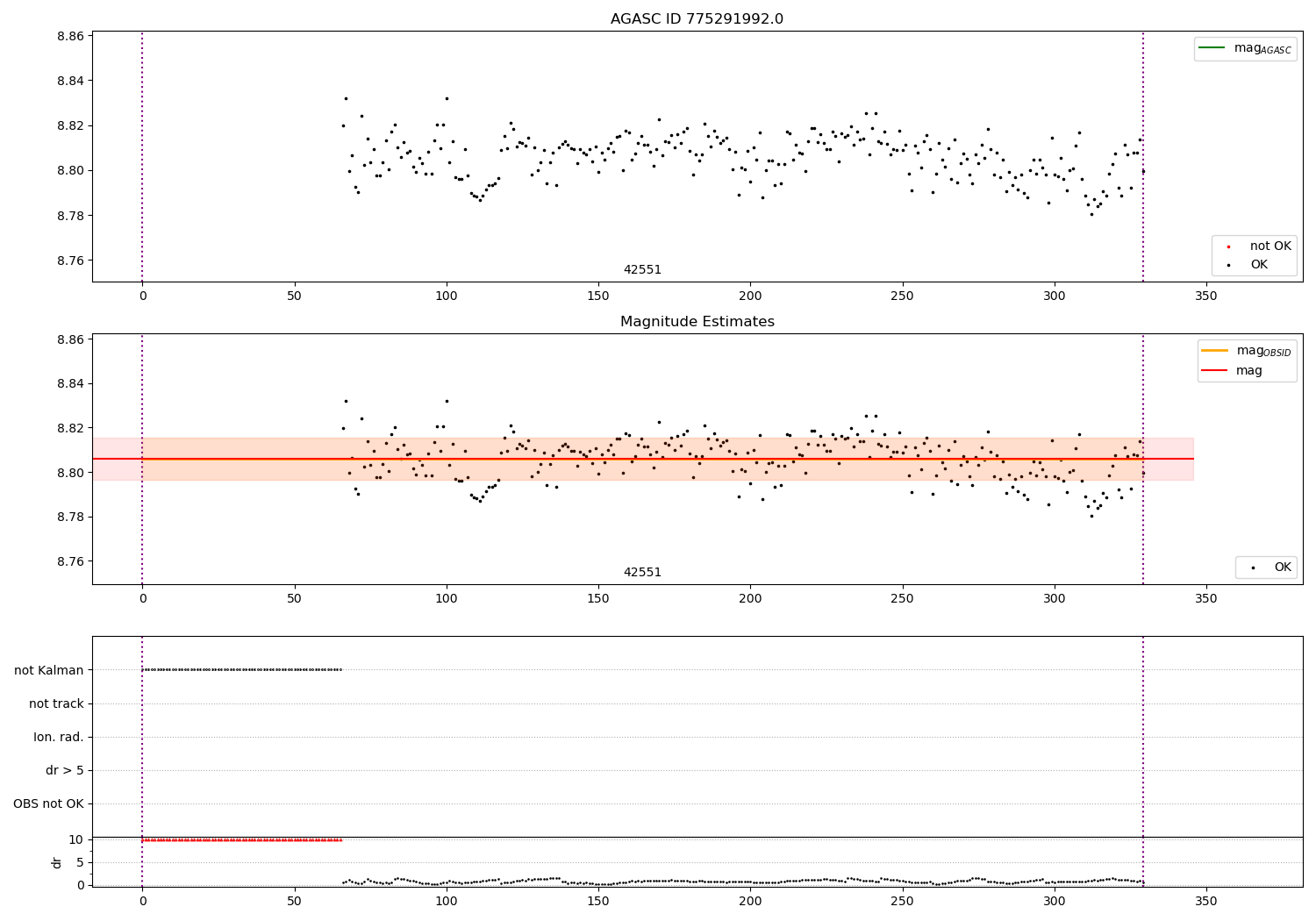
Task: Click the red dr points row at value 10
Action: click(242, 839)
